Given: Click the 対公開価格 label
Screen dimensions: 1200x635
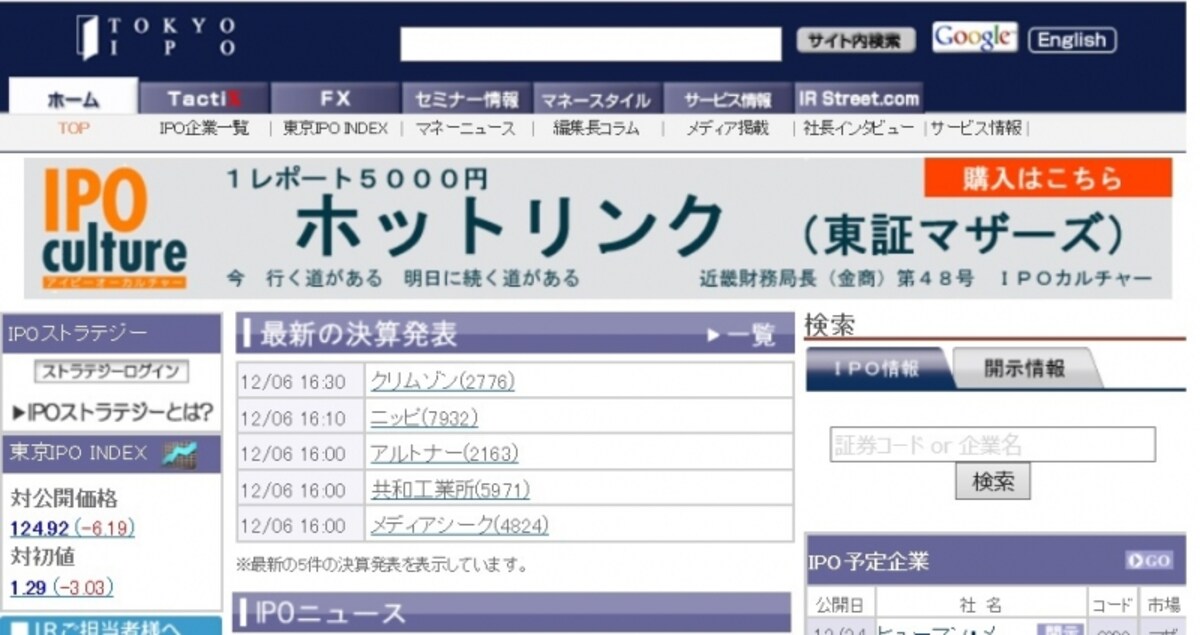Looking at the screenshot, I should tap(64, 499).
